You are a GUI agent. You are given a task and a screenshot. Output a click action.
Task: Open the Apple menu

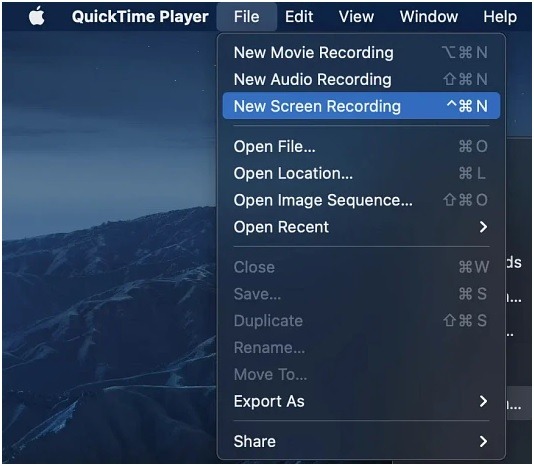pos(37,16)
